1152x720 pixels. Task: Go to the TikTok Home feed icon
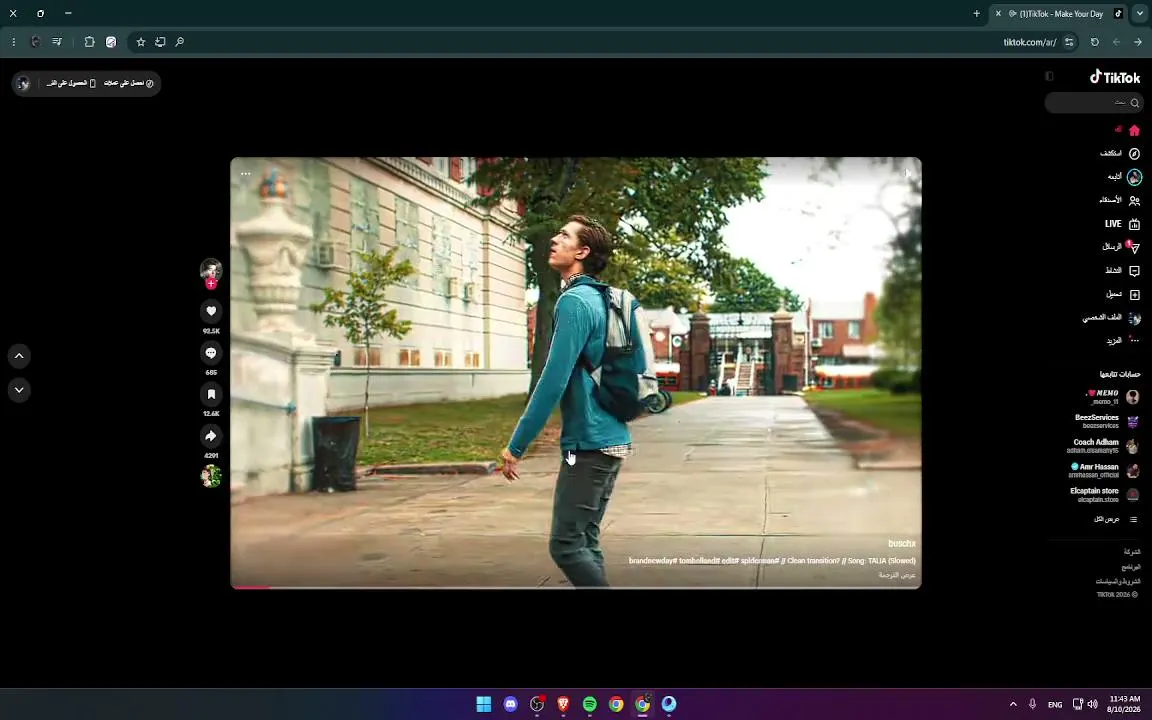[1134, 130]
